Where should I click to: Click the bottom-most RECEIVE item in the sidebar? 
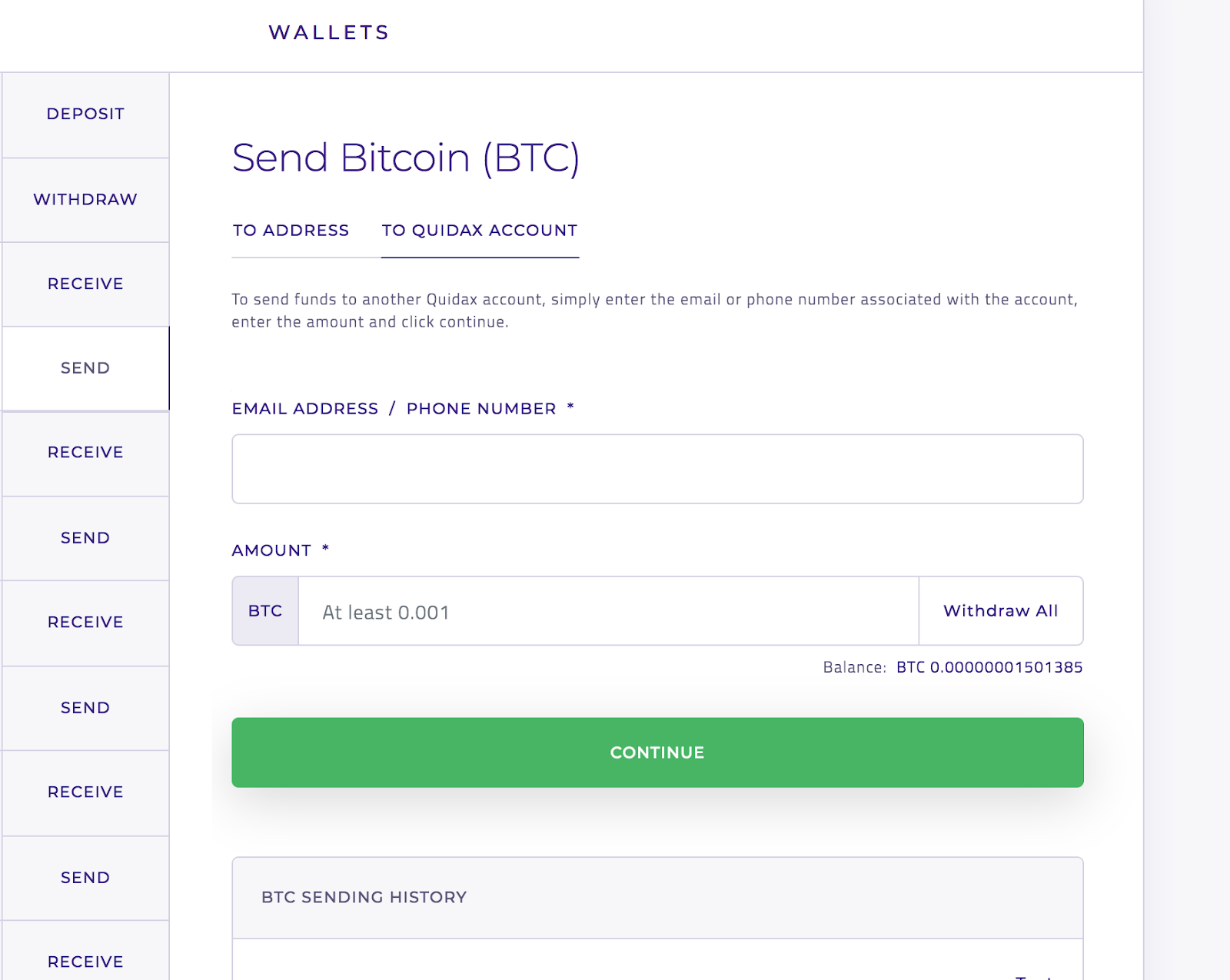coord(85,962)
